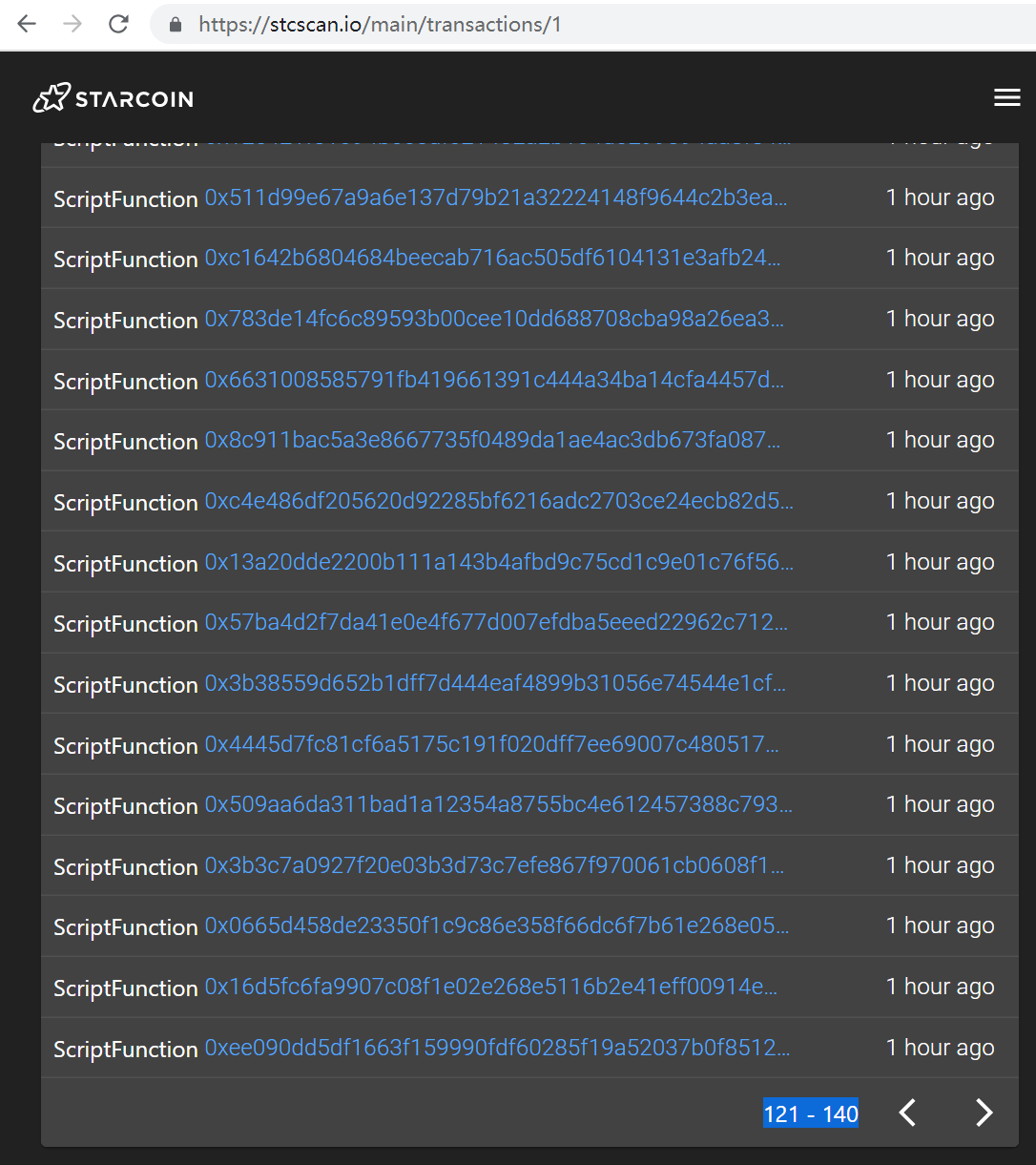Screen dimensions: 1036x1165
Task: Go to the next transactions page
Action: (x=984, y=1113)
